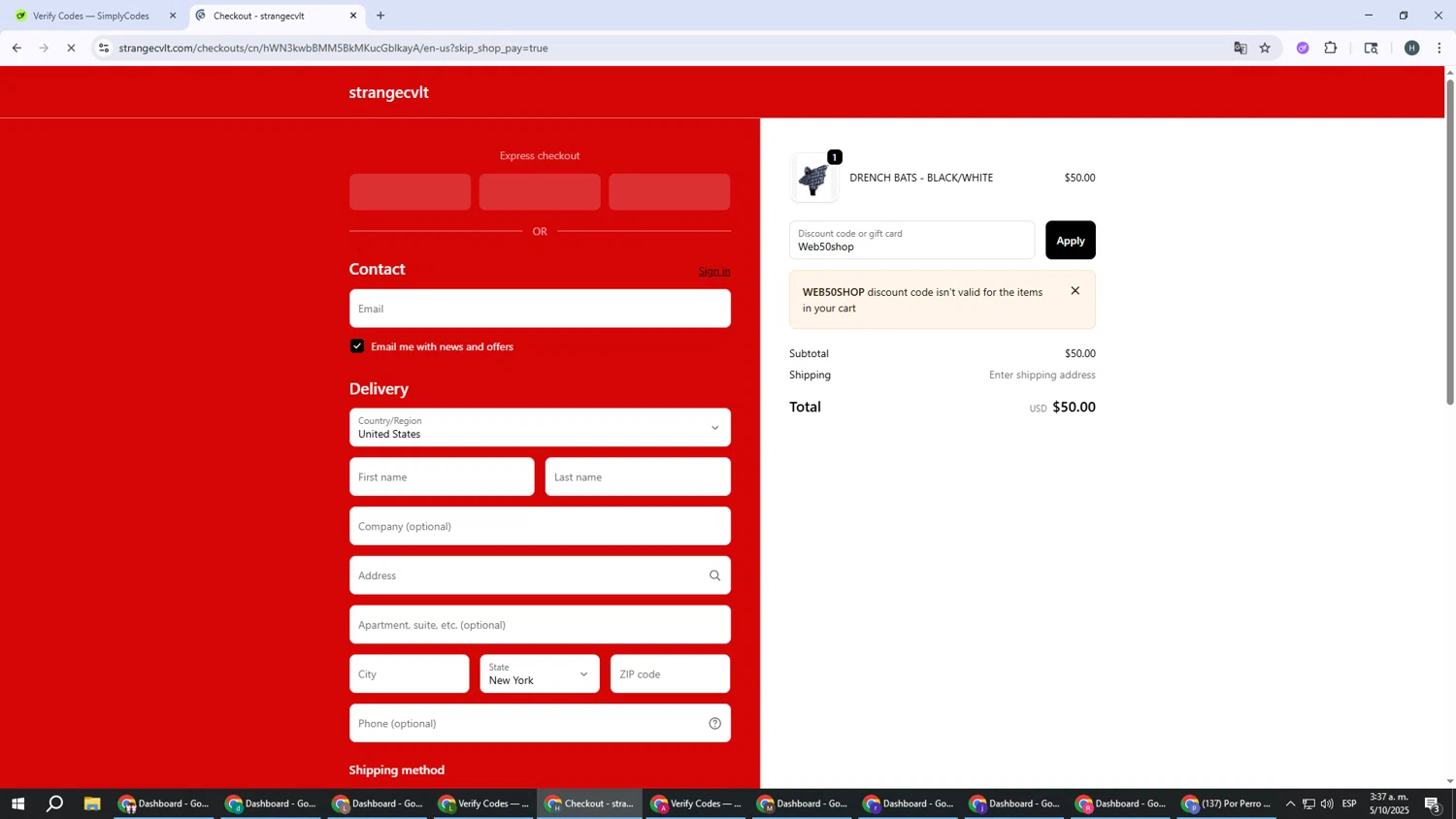
Task: Click the taskbar Search icon
Action: click(x=55, y=803)
